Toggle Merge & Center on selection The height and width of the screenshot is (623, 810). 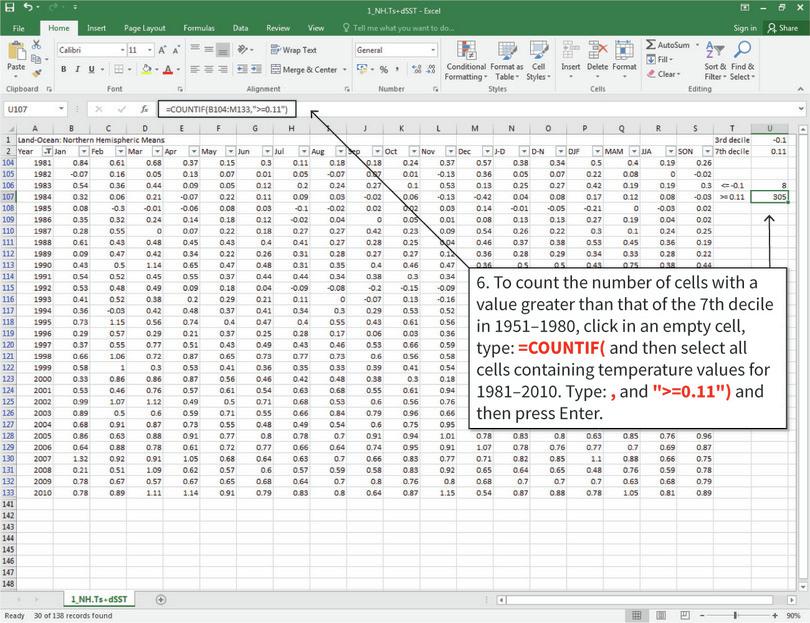point(305,70)
